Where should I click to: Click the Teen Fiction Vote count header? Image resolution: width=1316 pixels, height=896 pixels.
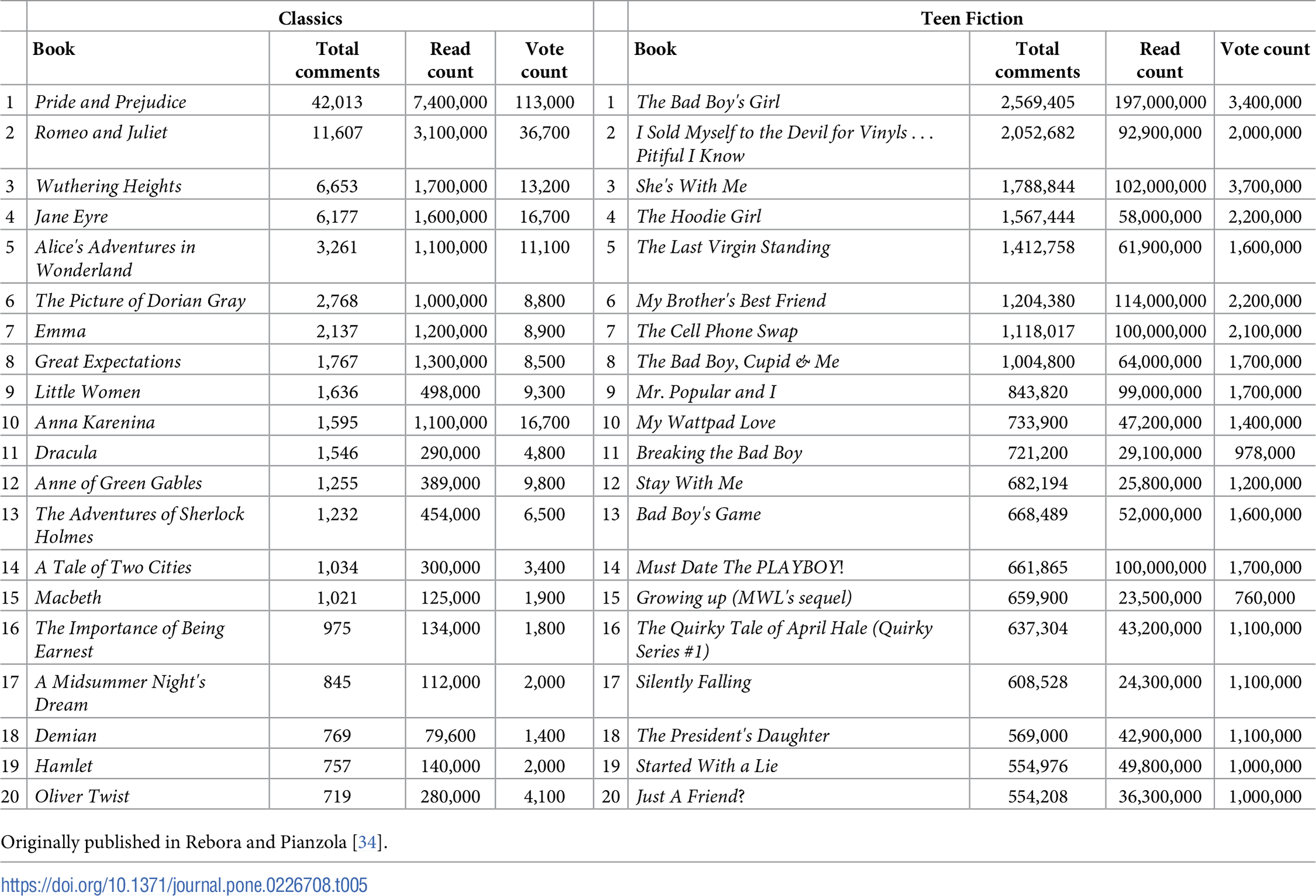1265,49
